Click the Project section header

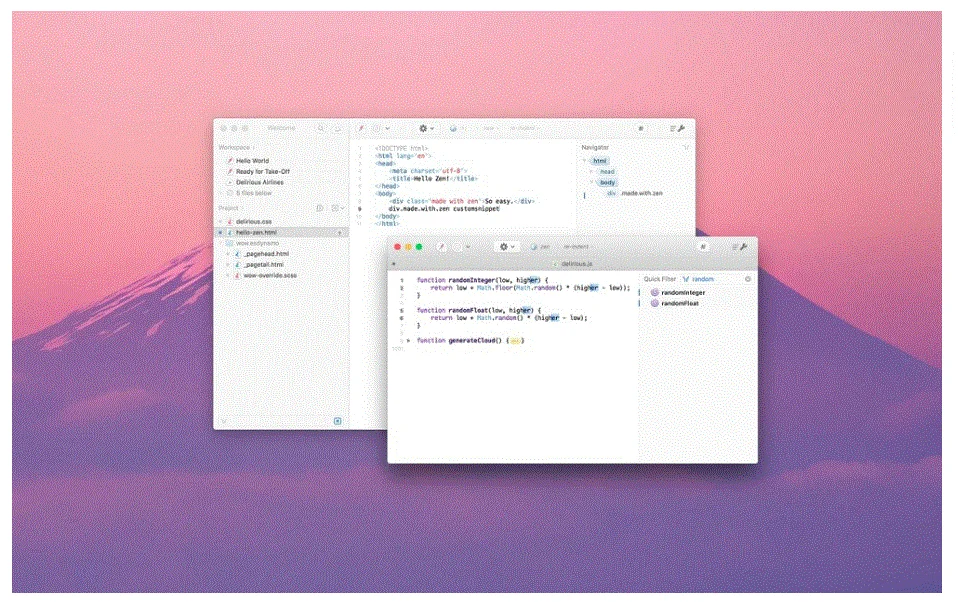228,208
